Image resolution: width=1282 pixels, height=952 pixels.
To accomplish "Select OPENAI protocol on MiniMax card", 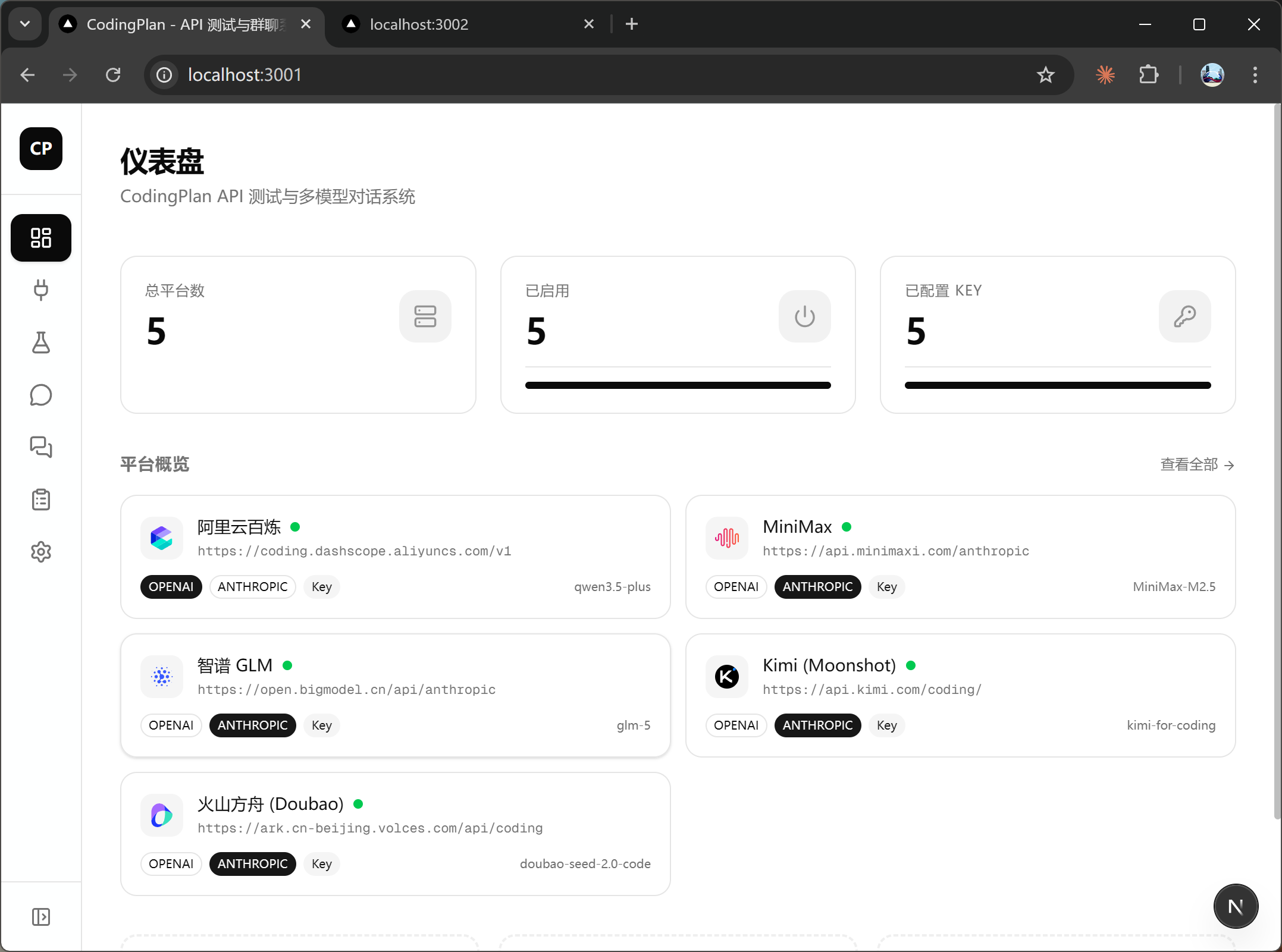I will [736, 587].
